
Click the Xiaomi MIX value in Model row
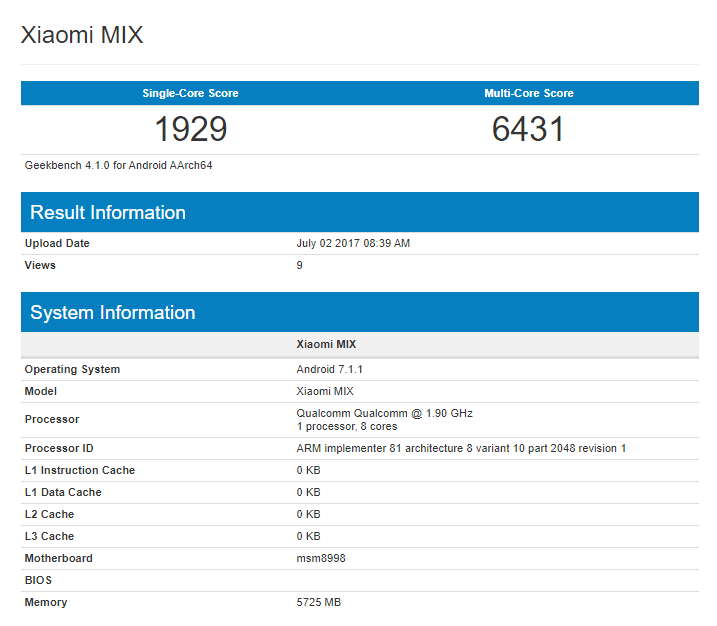tap(325, 391)
